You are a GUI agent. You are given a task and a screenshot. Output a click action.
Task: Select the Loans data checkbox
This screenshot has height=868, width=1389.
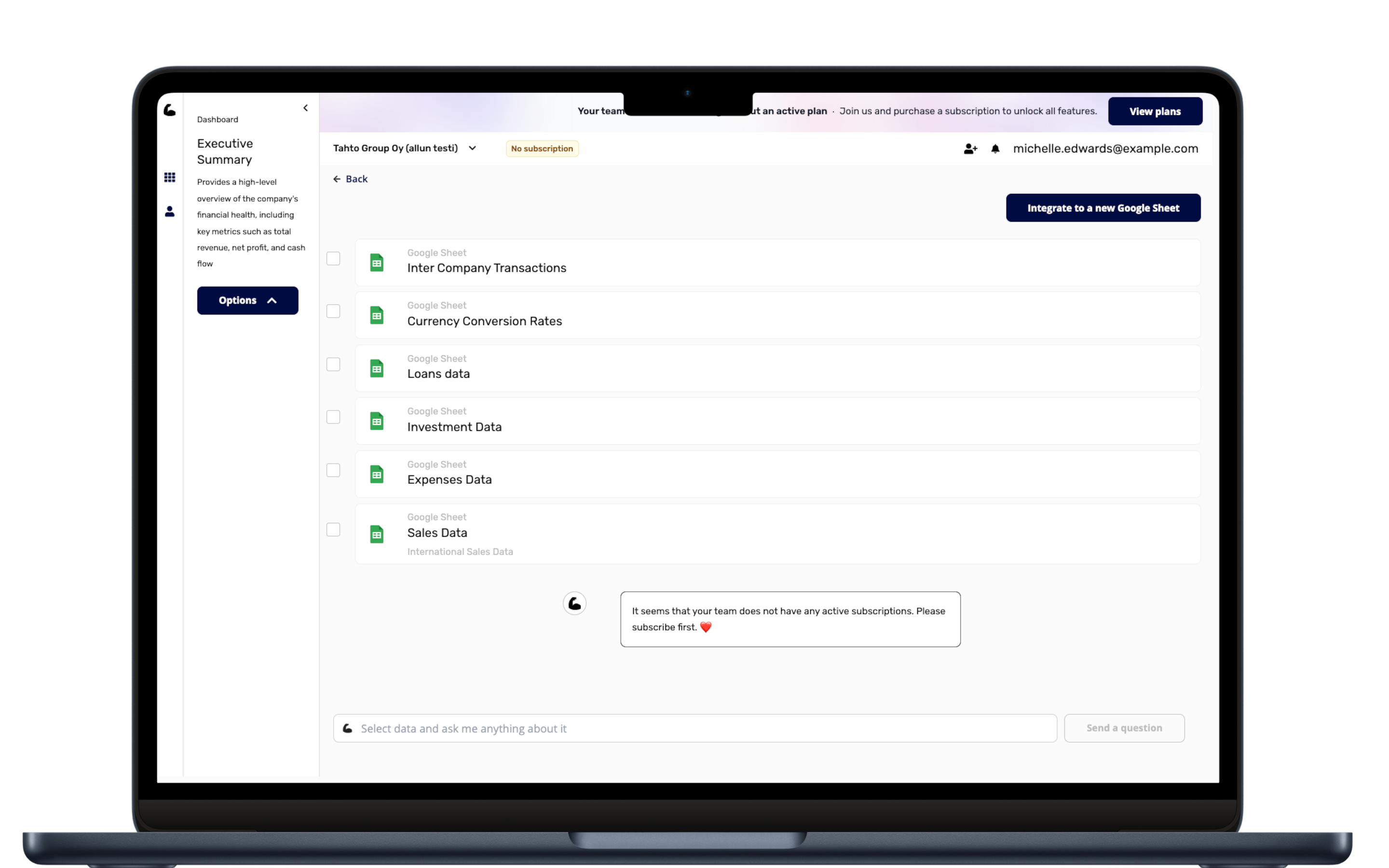pyautogui.click(x=333, y=365)
